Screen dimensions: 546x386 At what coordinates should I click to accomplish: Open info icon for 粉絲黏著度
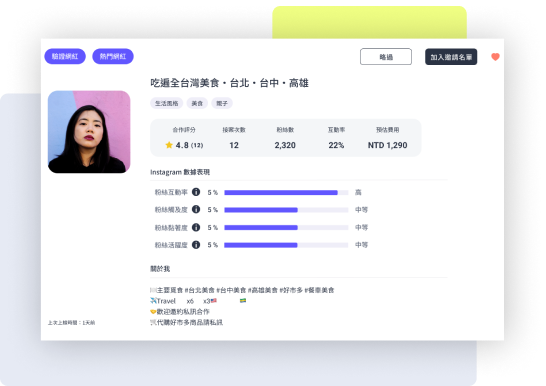click(x=196, y=227)
